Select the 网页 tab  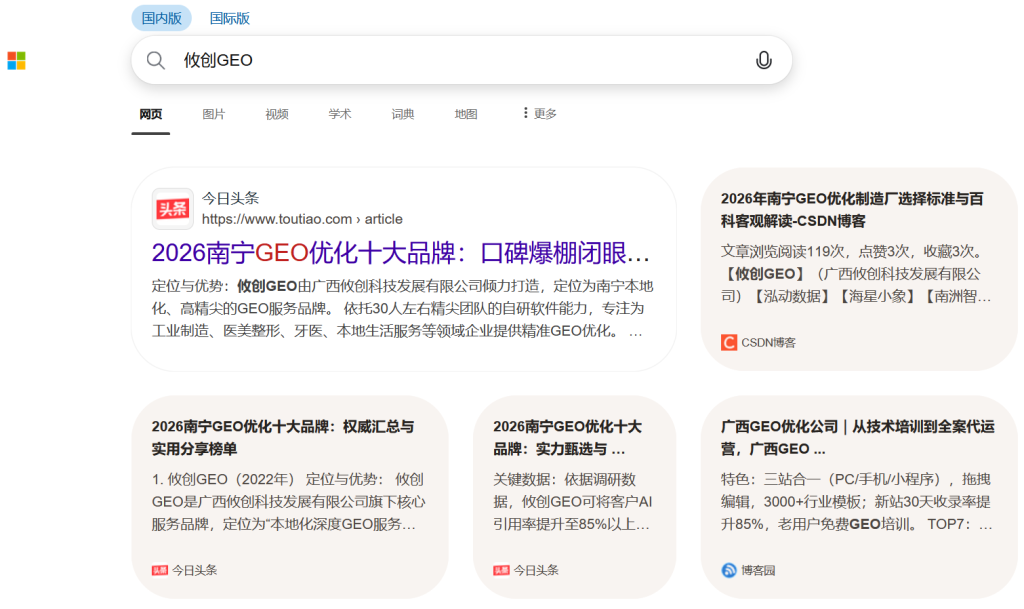click(151, 114)
